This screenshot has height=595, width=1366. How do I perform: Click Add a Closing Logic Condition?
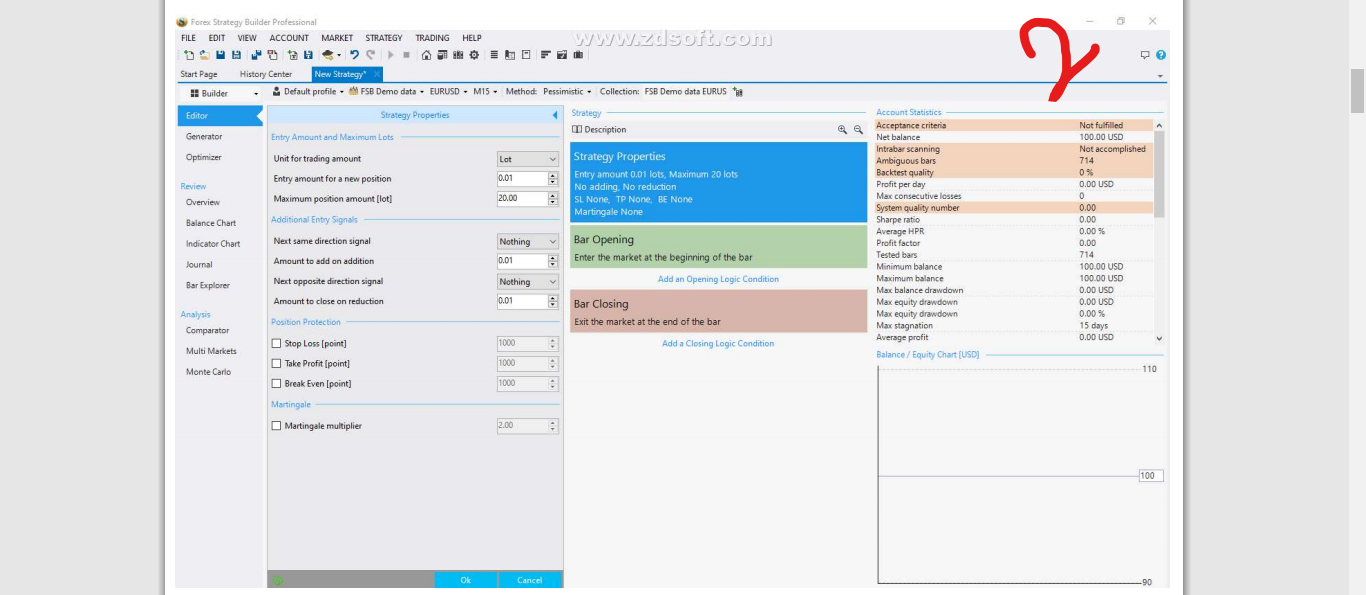(x=718, y=343)
